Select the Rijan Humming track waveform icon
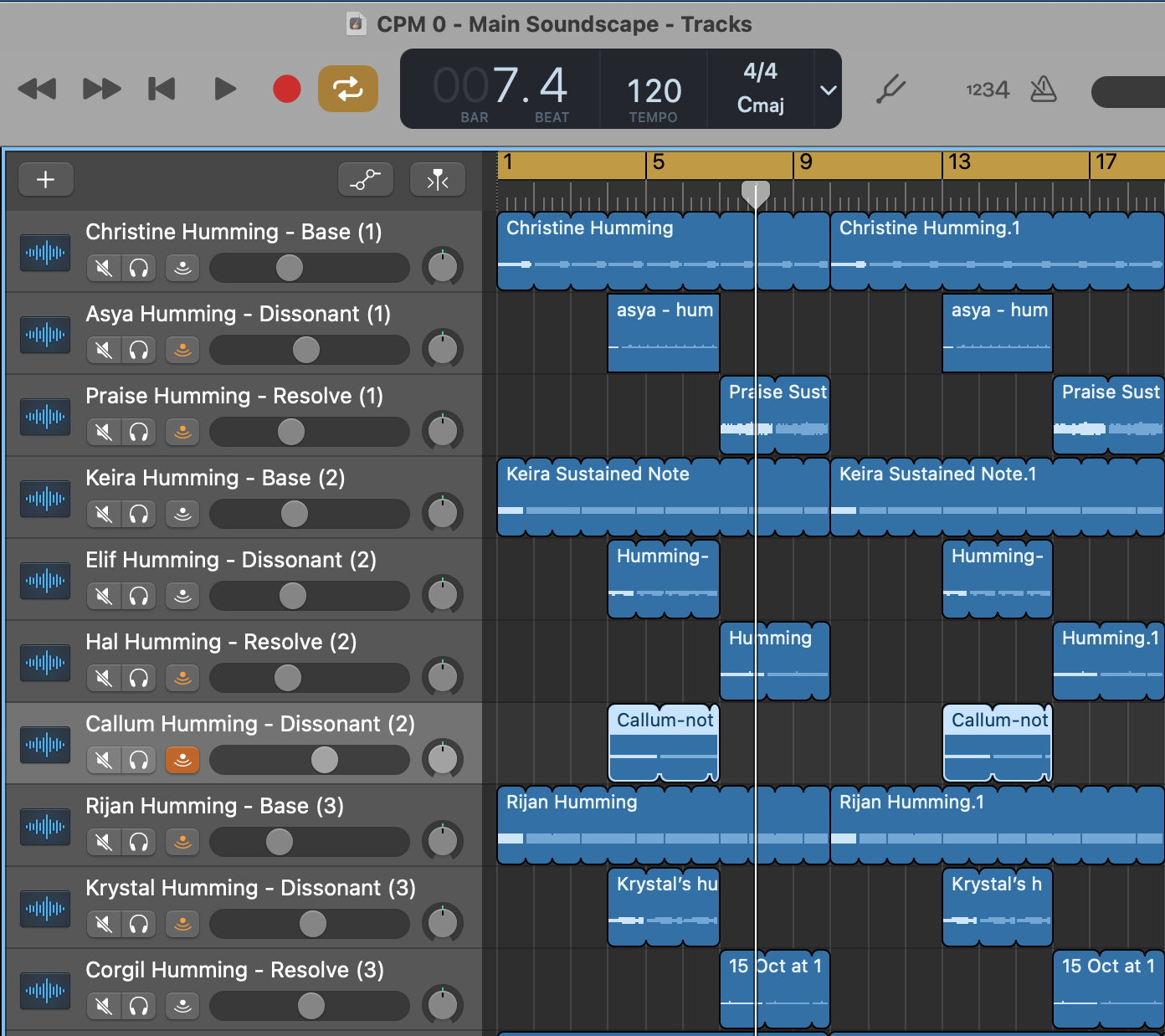This screenshot has width=1165, height=1036. pyautogui.click(x=45, y=826)
